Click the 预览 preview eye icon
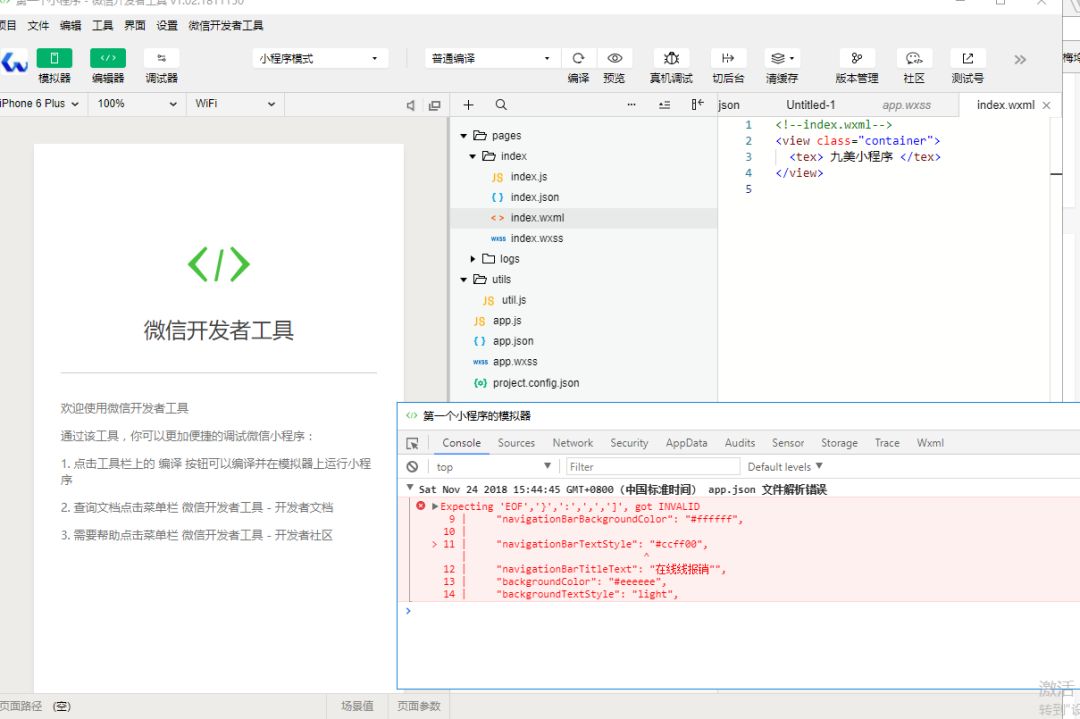This screenshot has height=719, width=1080. 614,59
